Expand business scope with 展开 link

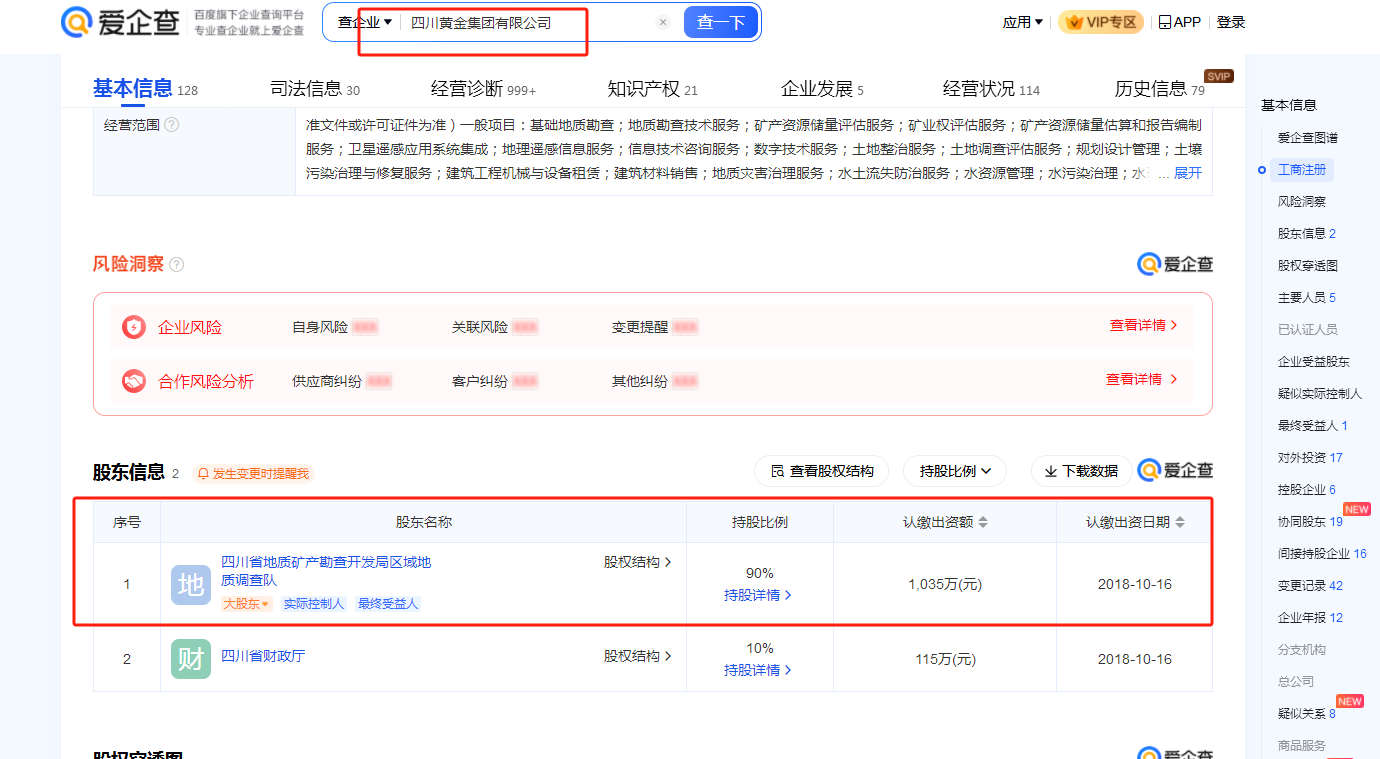click(1187, 173)
